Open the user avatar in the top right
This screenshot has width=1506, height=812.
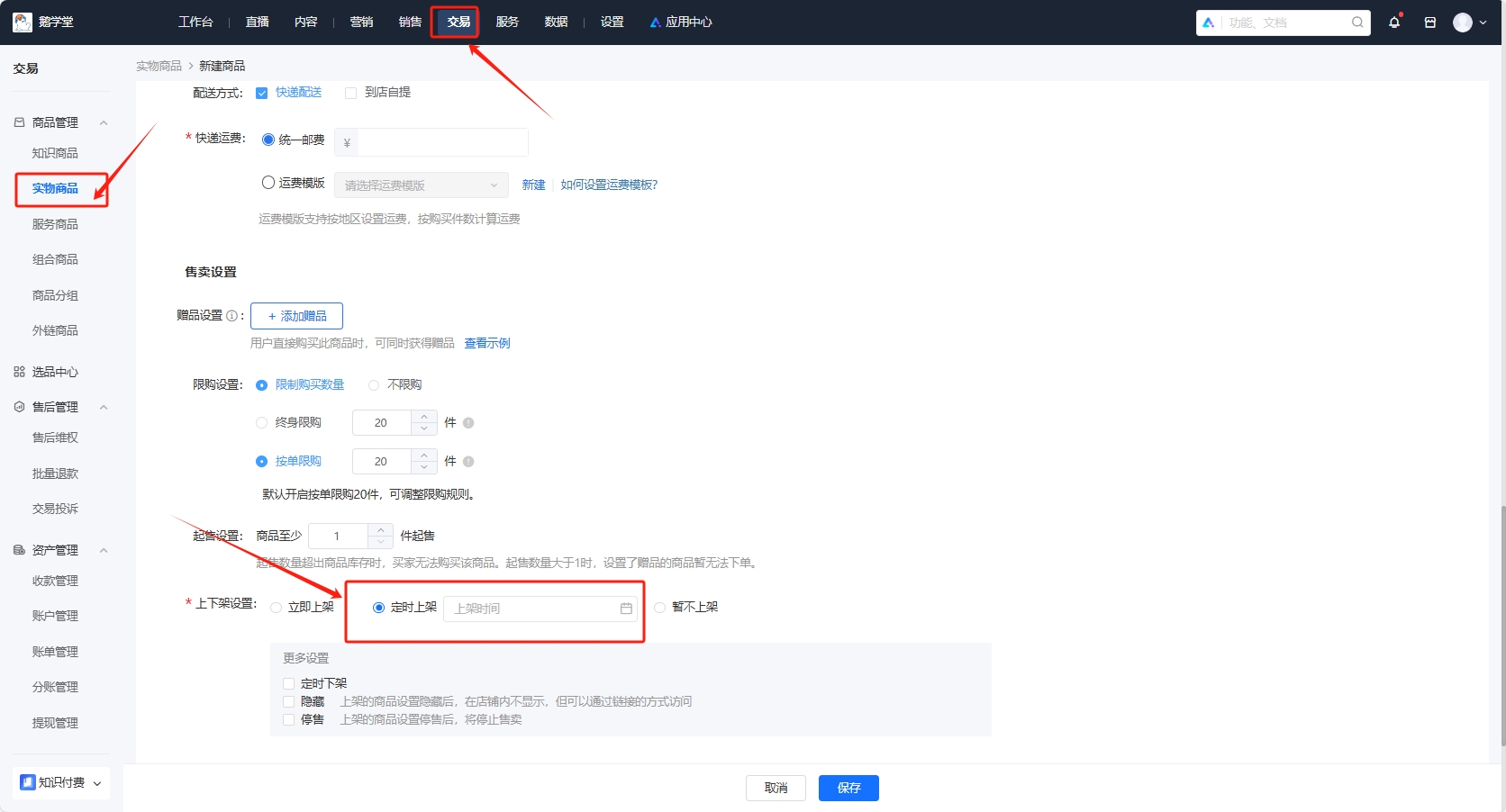click(x=1464, y=22)
